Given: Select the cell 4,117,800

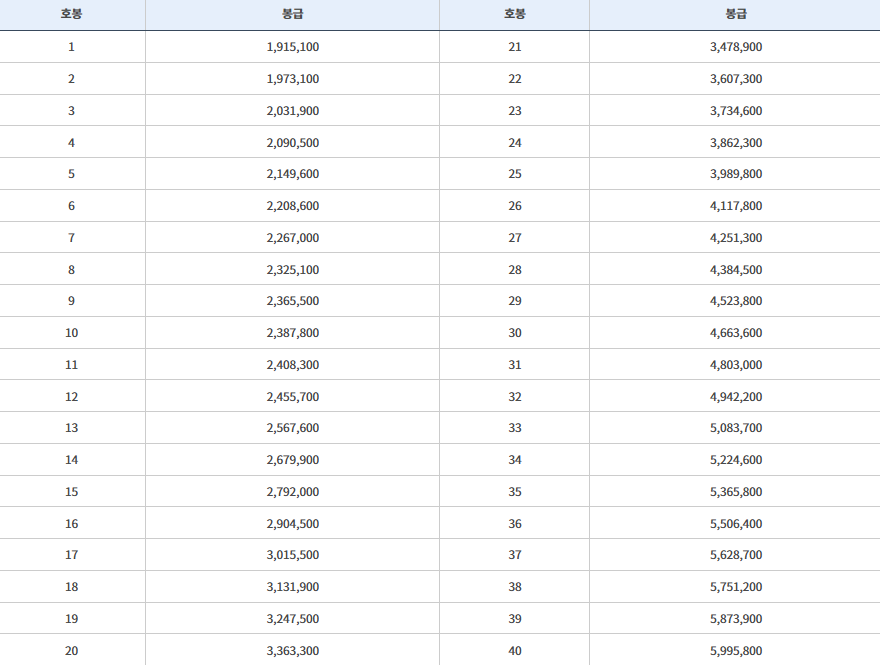Looking at the screenshot, I should (x=736, y=206).
